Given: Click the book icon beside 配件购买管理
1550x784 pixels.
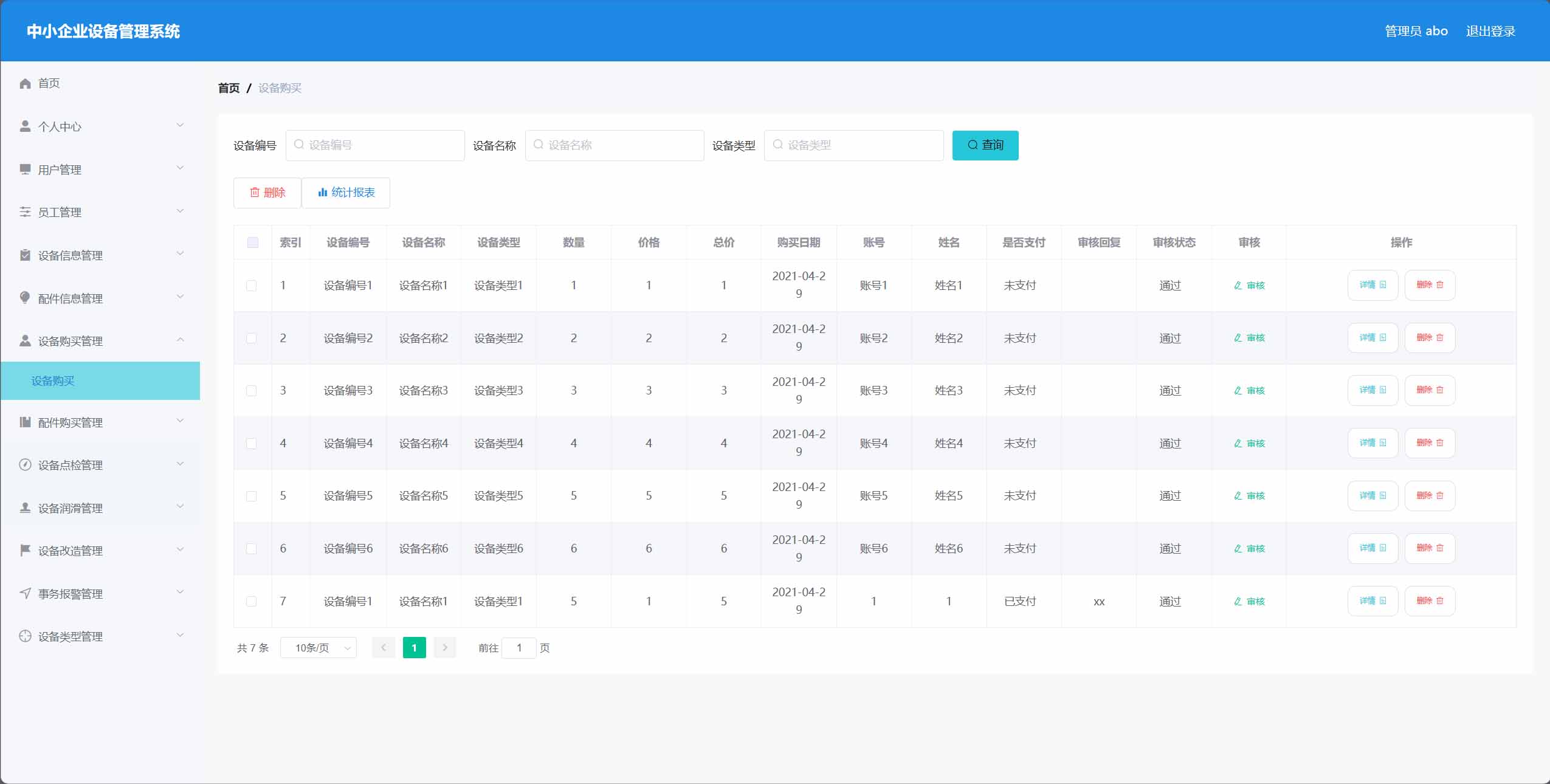Looking at the screenshot, I should (x=25, y=422).
